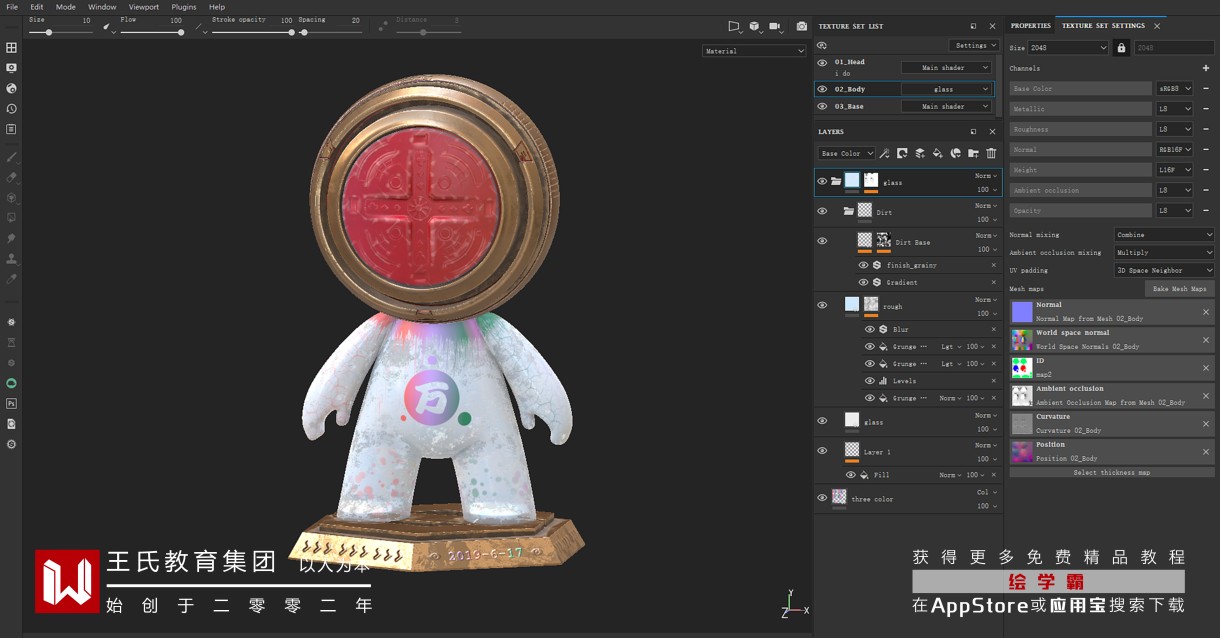Click the 3D cube view mode icon above viewport
Viewport: 1220px width, 638px height.
pyautogui.click(x=755, y=27)
